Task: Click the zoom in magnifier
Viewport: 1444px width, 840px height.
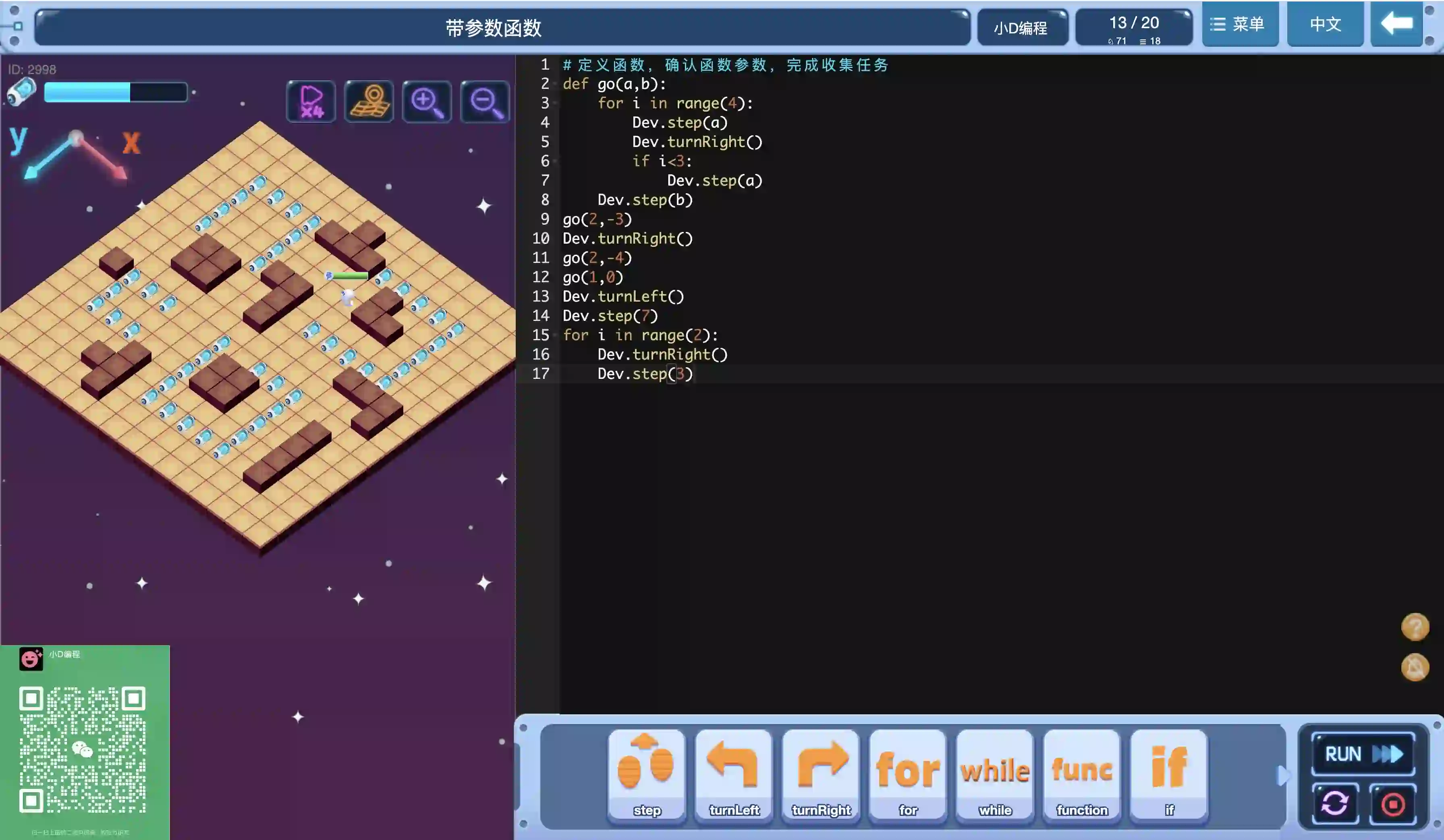Action: click(x=427, y=102)
